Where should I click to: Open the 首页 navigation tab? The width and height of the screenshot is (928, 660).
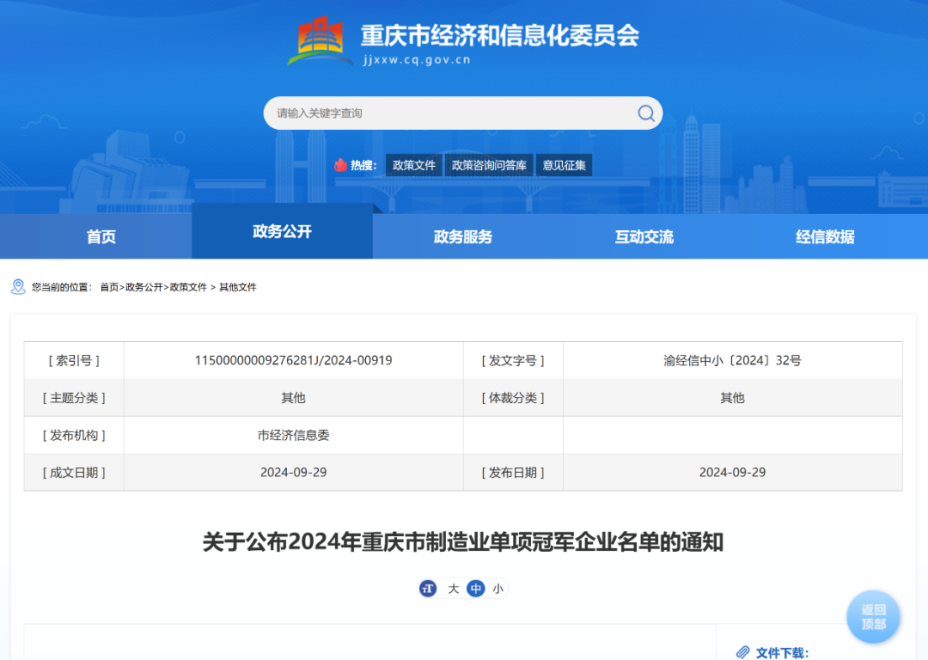[x=101, y=237]
